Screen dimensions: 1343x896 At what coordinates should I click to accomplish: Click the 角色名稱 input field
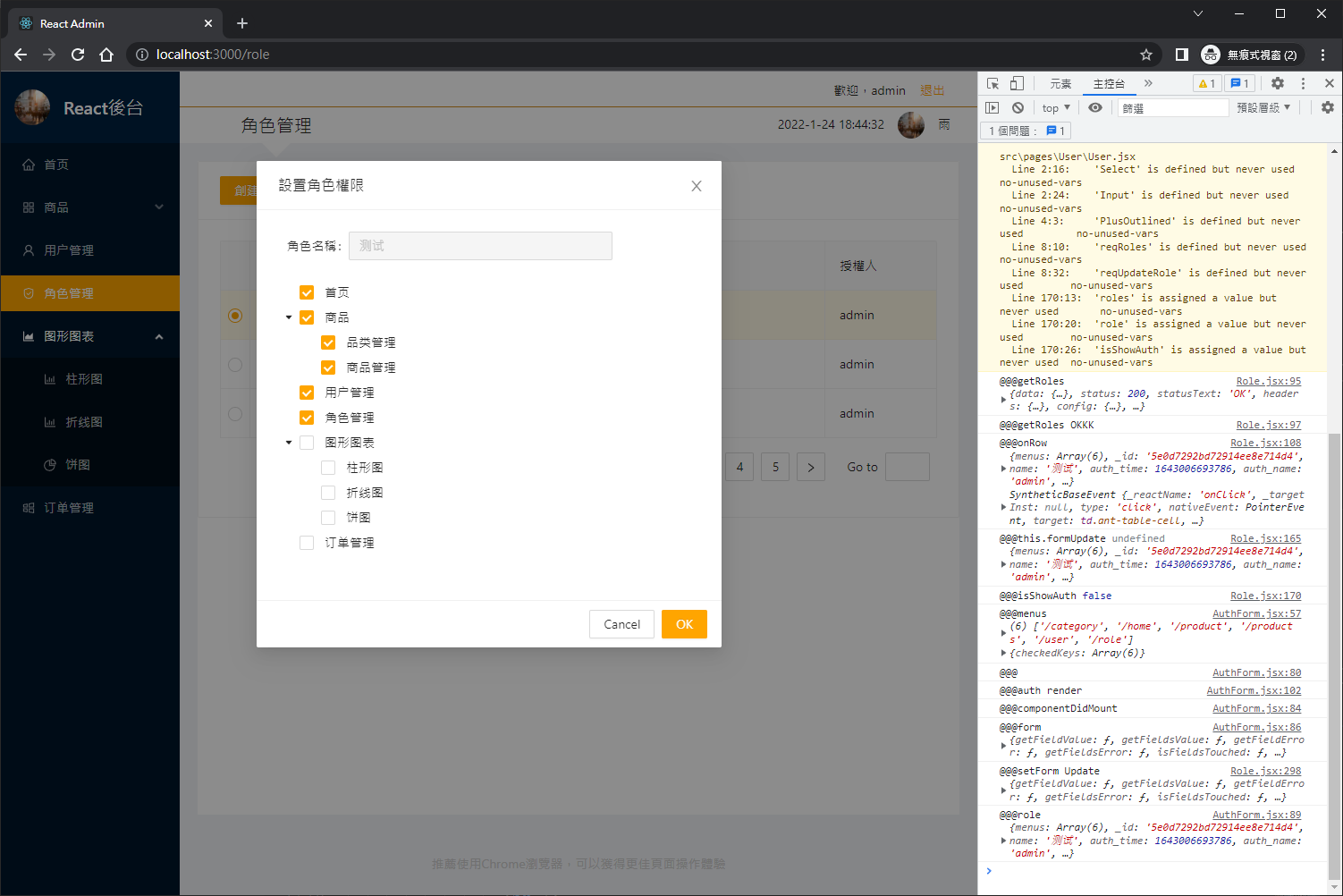(480, 246)
